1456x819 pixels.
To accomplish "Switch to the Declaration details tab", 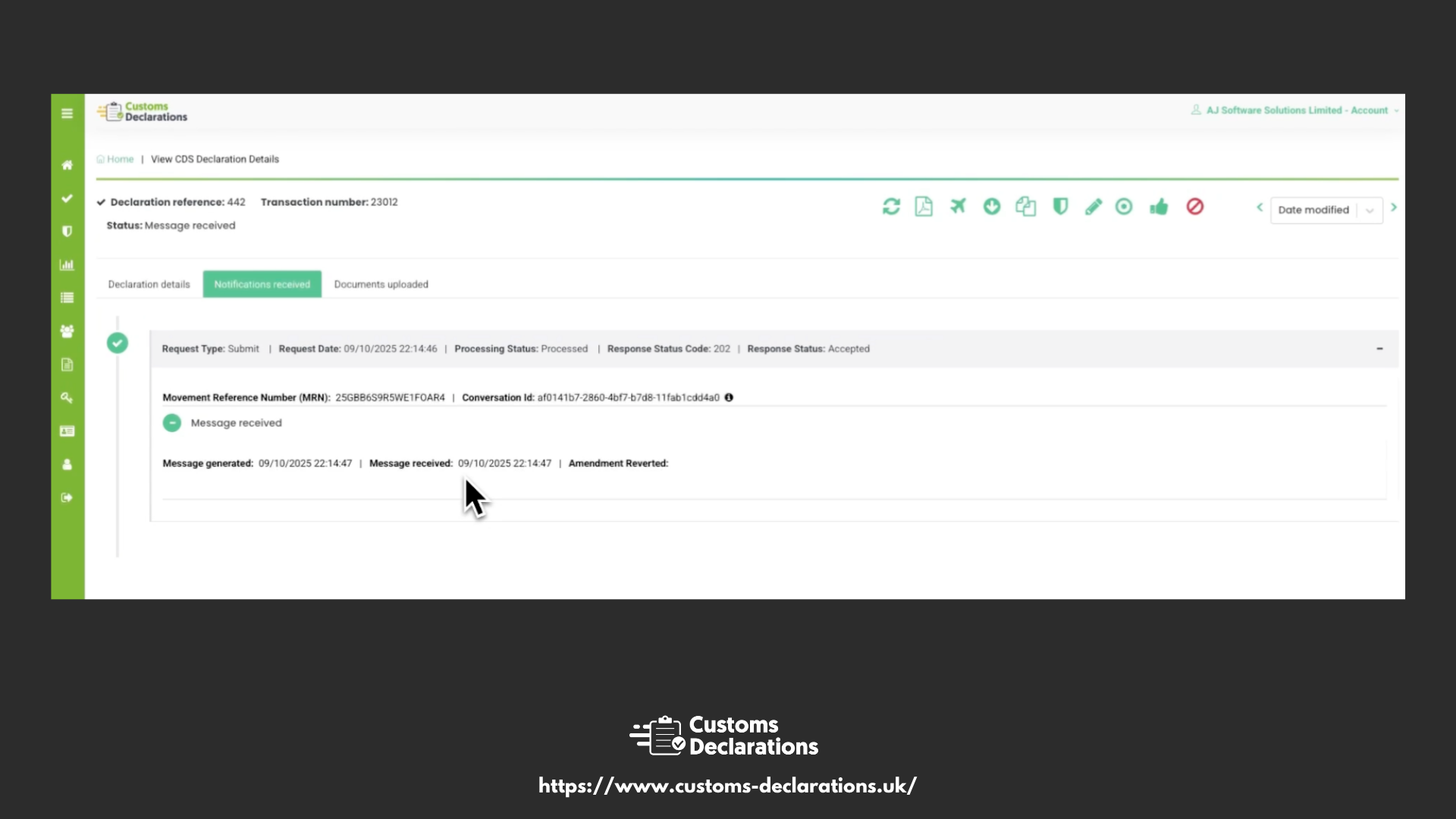I will pyautogui.click(x=149, y=284).
